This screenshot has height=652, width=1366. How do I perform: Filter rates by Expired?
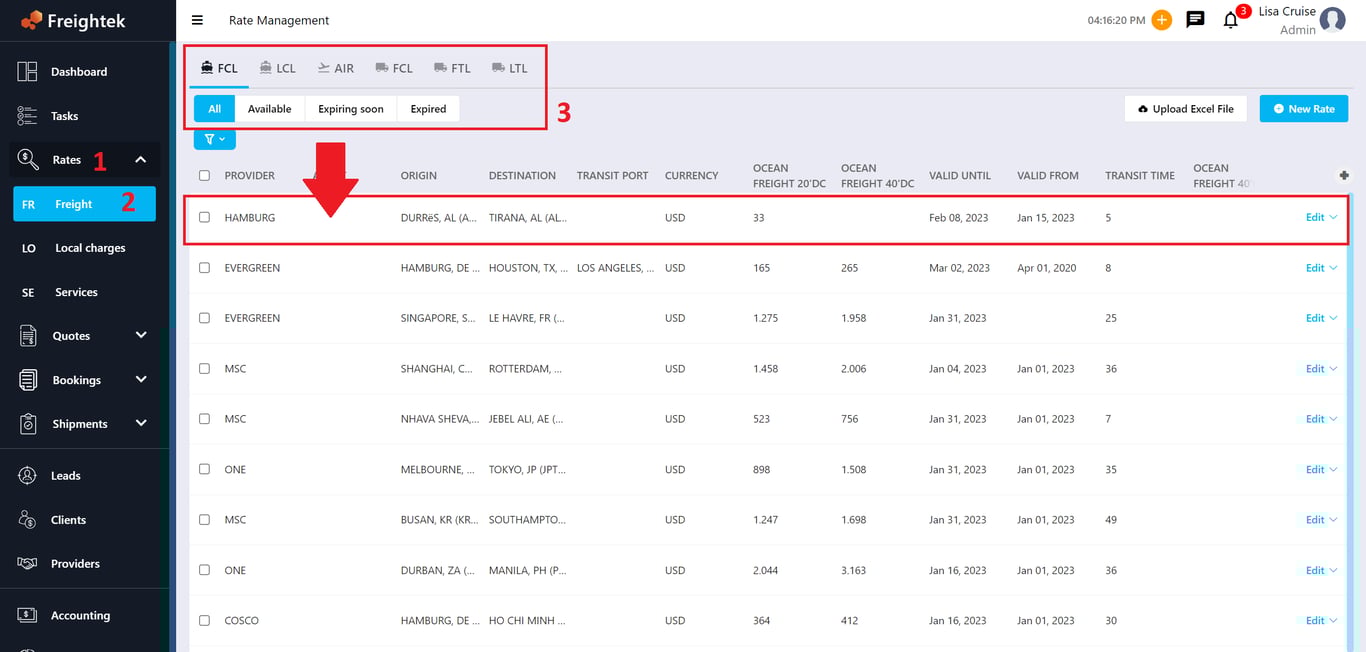tap(428, 109)
